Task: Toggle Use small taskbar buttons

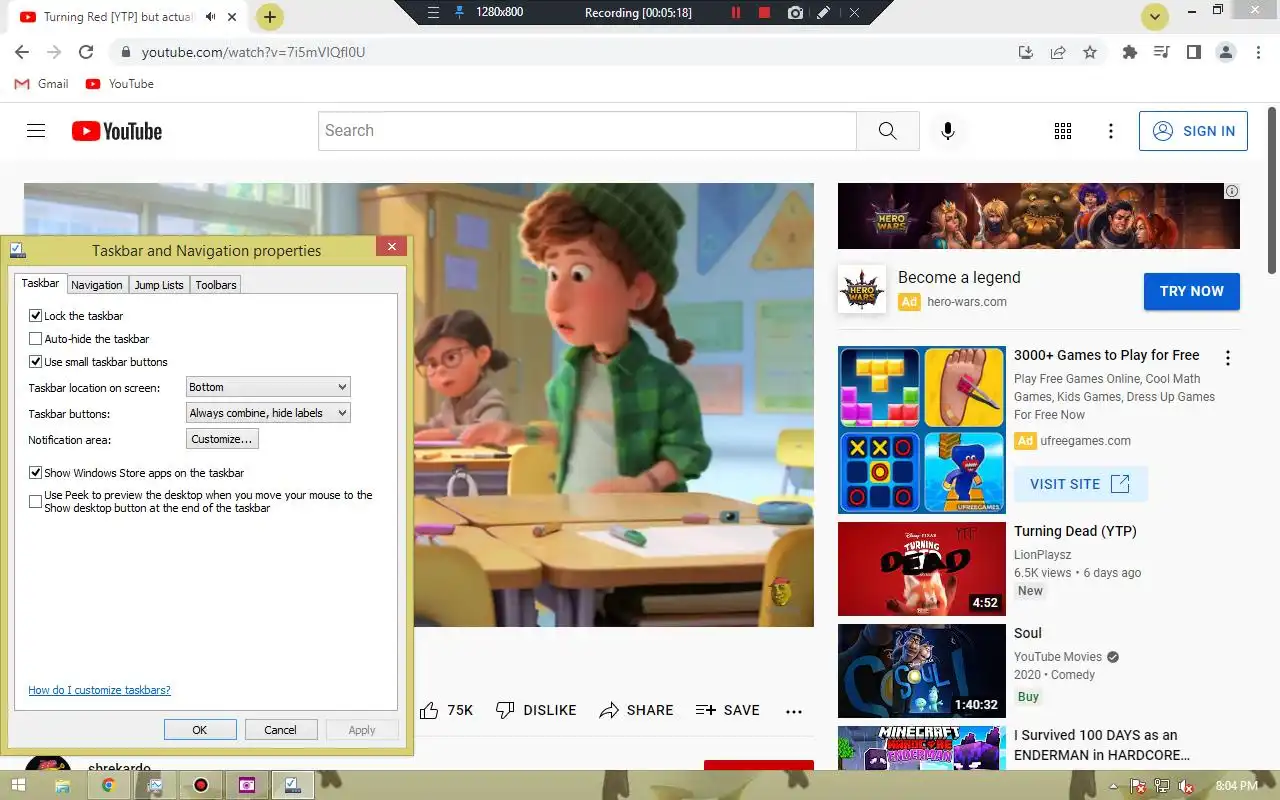Action: pyautogui.click(x=36, y=362)
